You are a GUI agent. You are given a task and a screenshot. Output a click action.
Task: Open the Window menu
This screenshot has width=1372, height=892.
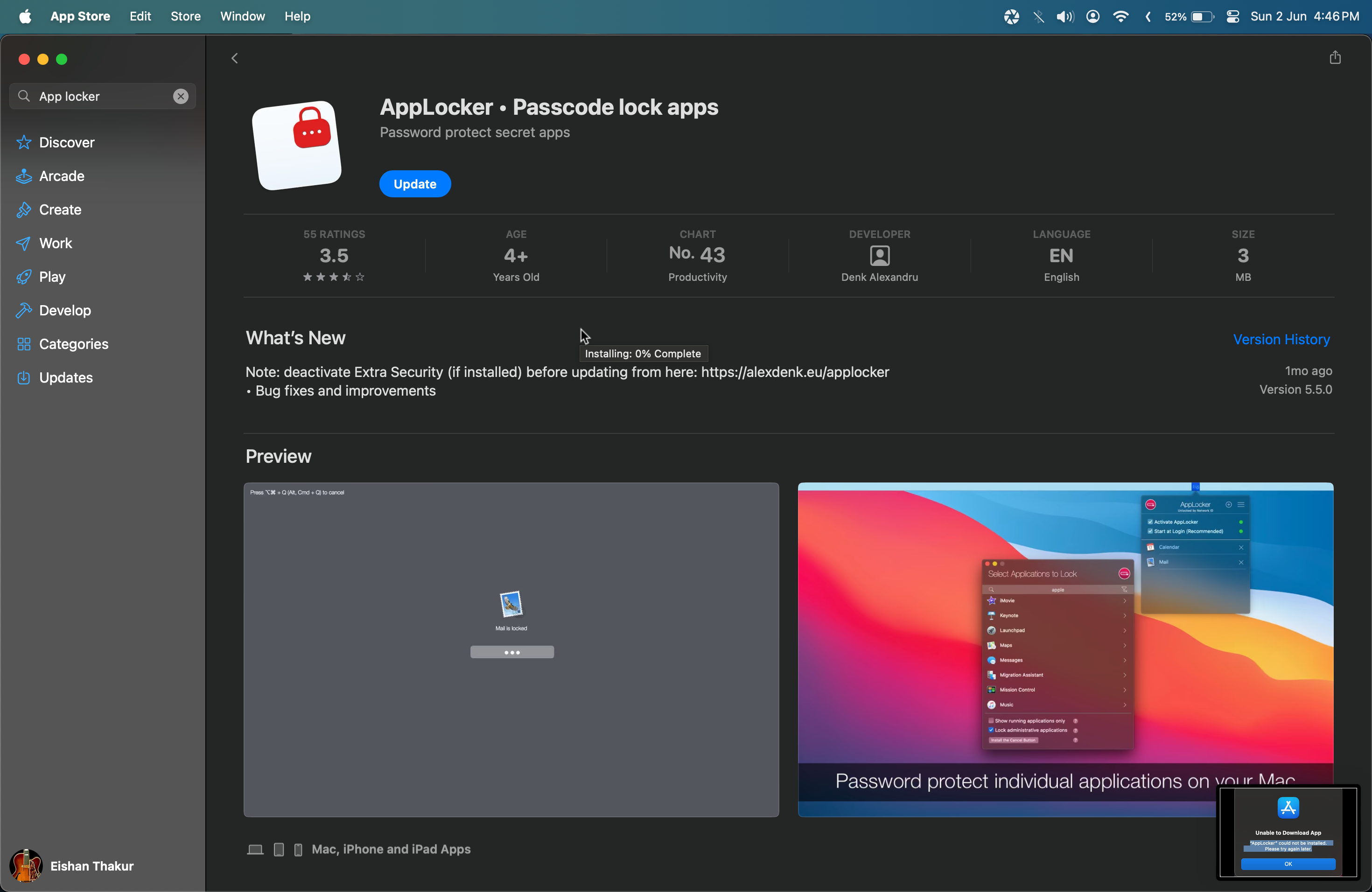242,16
